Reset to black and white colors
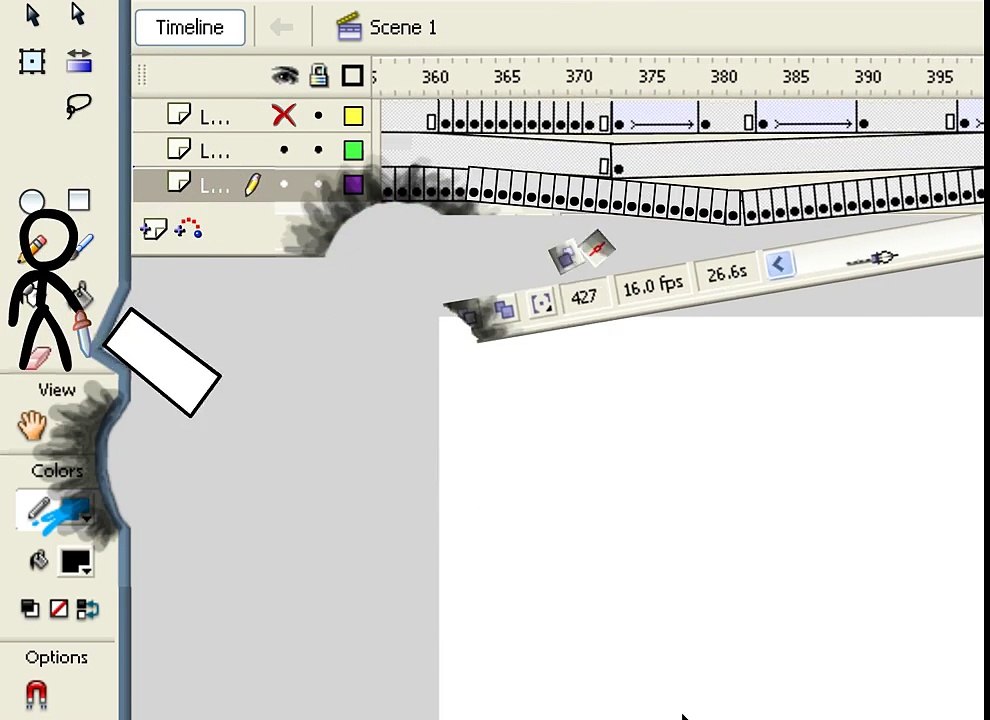This screenshot has width=990, height=720. tap(30, 608)
